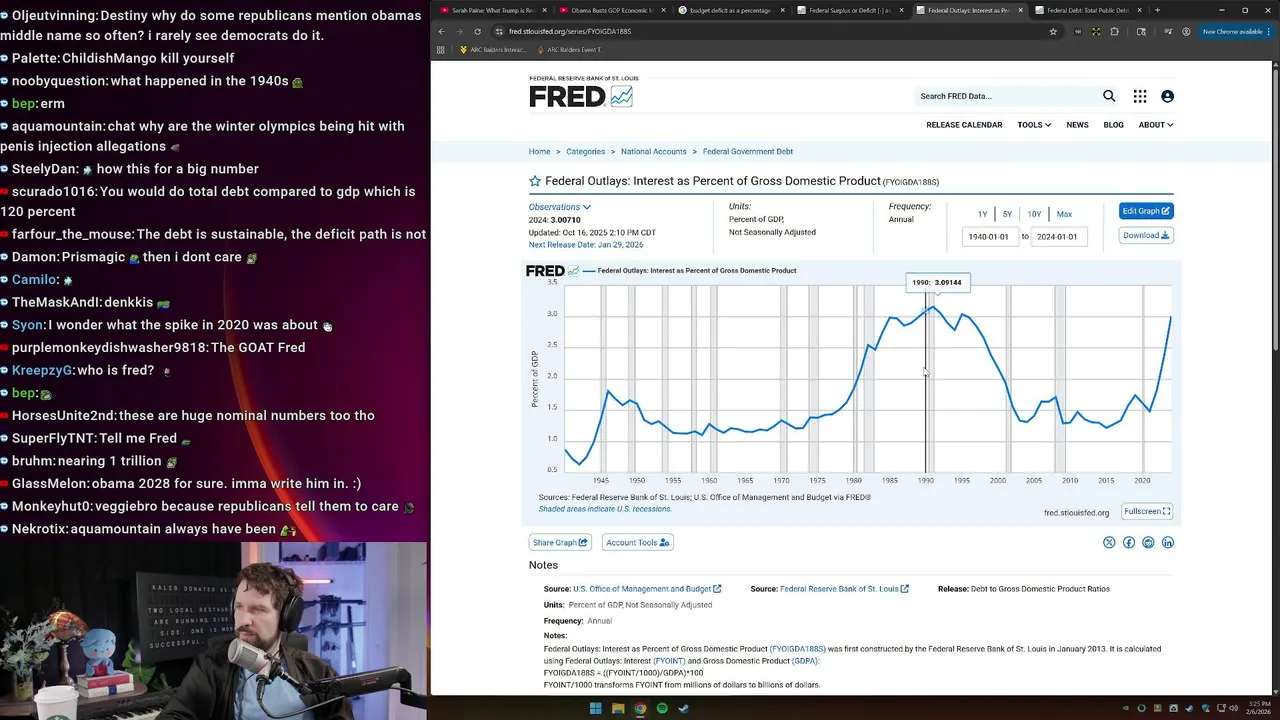Click the Edit Graph button
1280x720 pixels.
click(x=1146, y=211)
